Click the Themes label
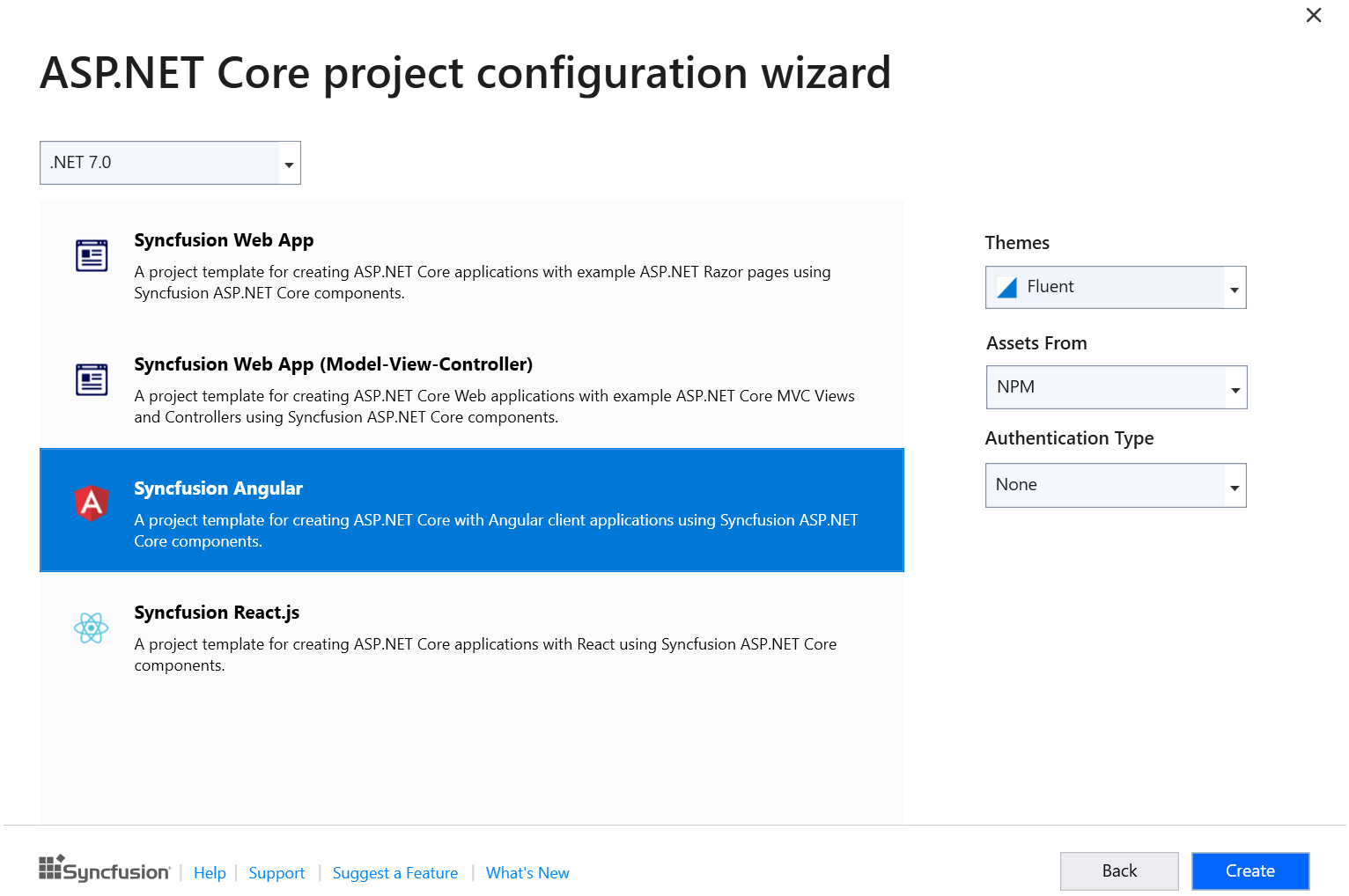This screenshot has width=1349, height=896. (x=1017, y=243)
